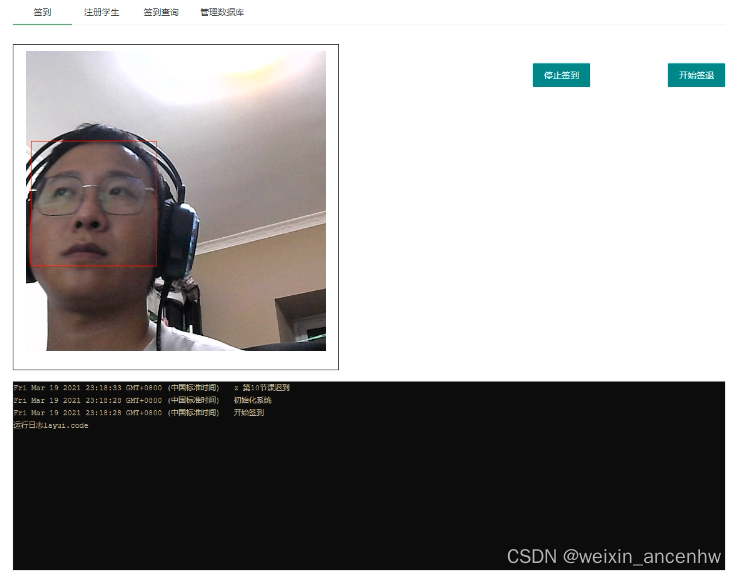This screenshot has width=737, height=576.
Task: Select the 管理数据库 tab
Action: (222, 12)
